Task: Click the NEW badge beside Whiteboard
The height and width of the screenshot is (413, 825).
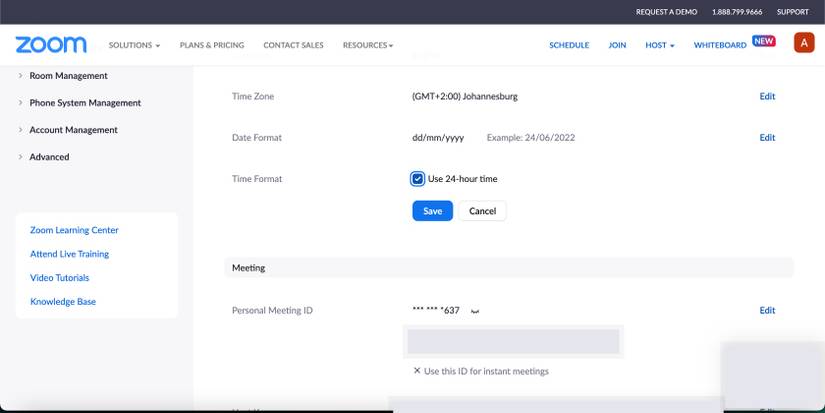Action: point(763,41)
